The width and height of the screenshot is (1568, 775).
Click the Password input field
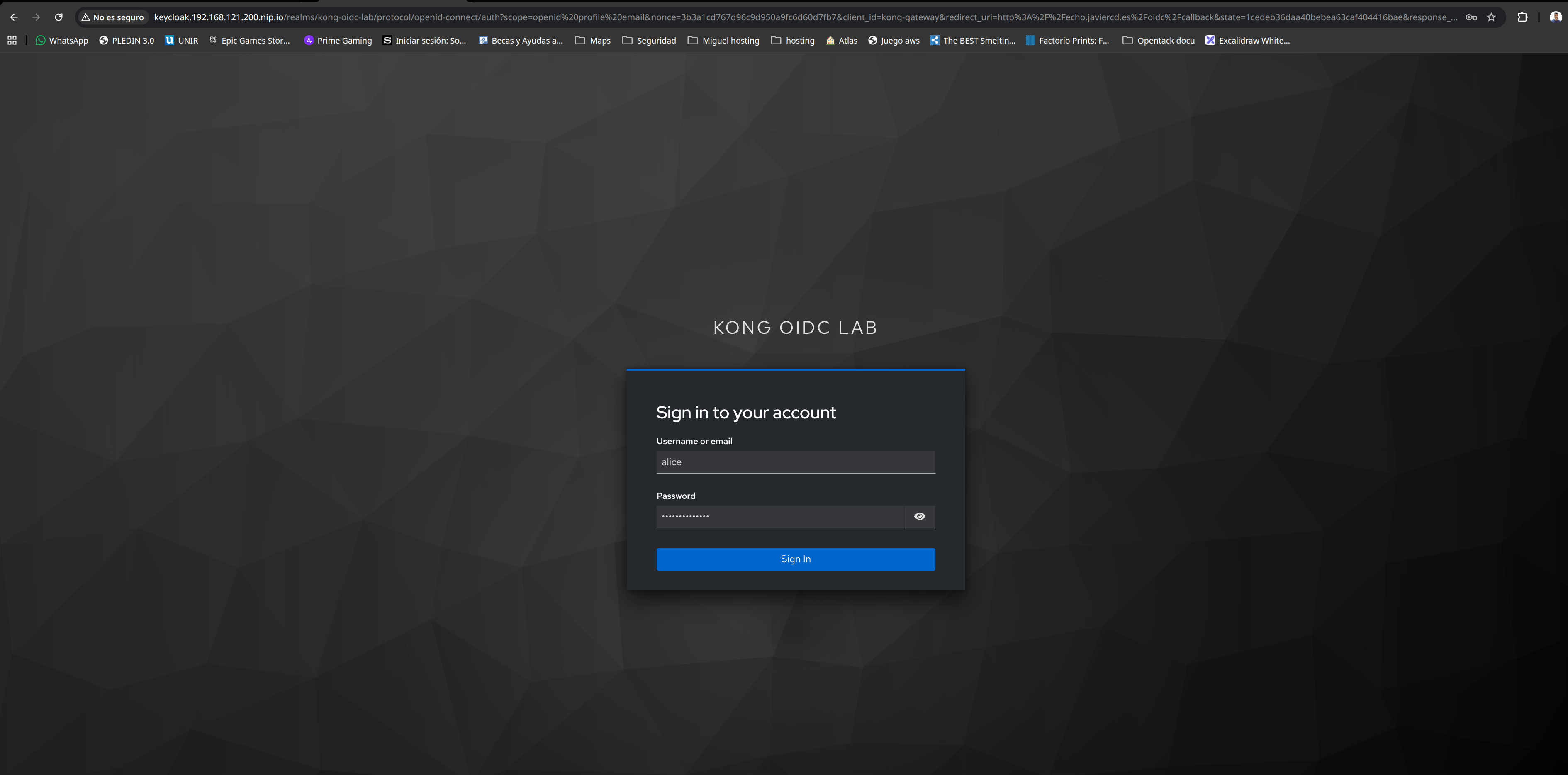(x=780, y=517)
